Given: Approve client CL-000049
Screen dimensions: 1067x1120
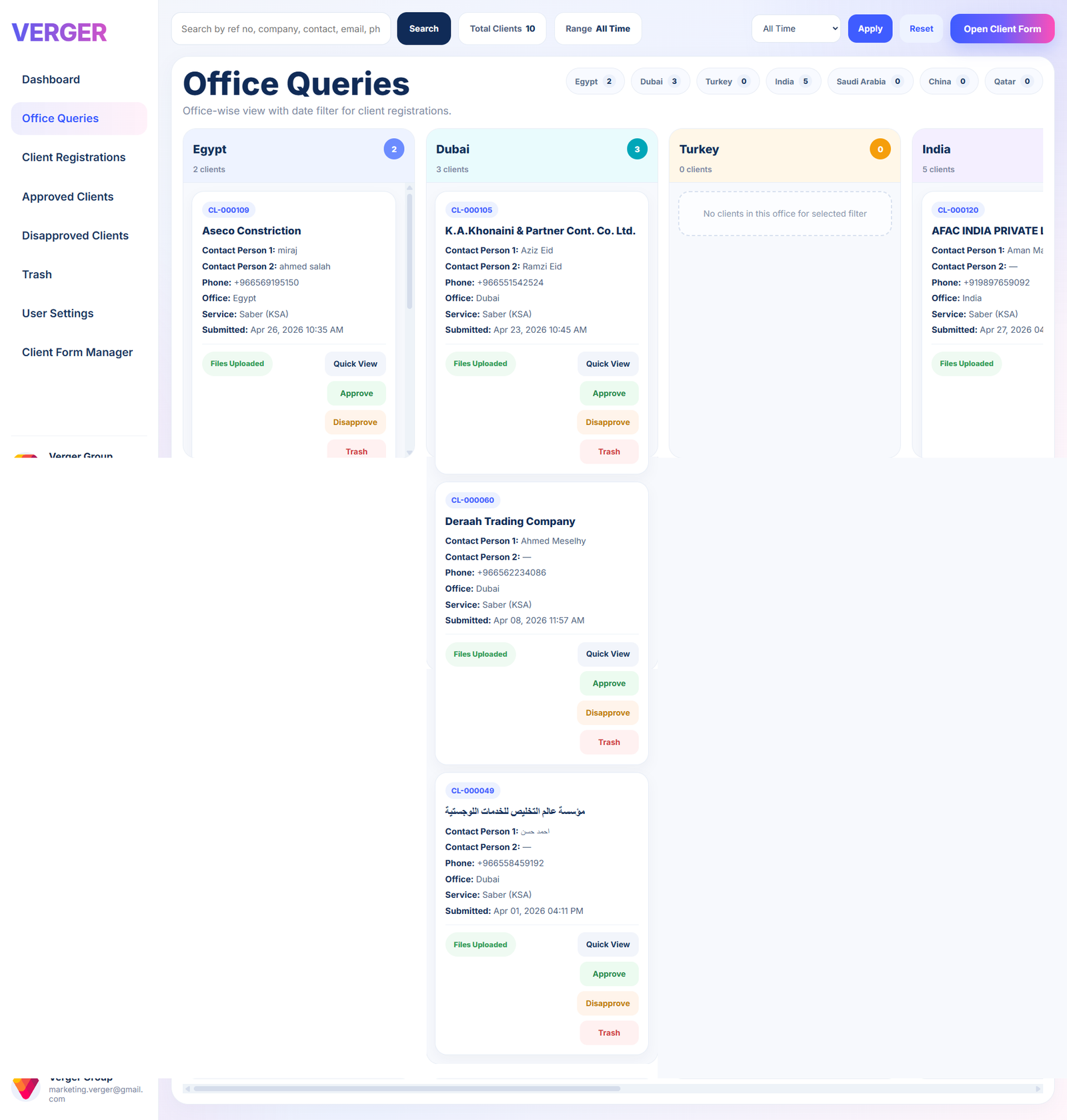Looking at the screenshot, I should 609,974.
